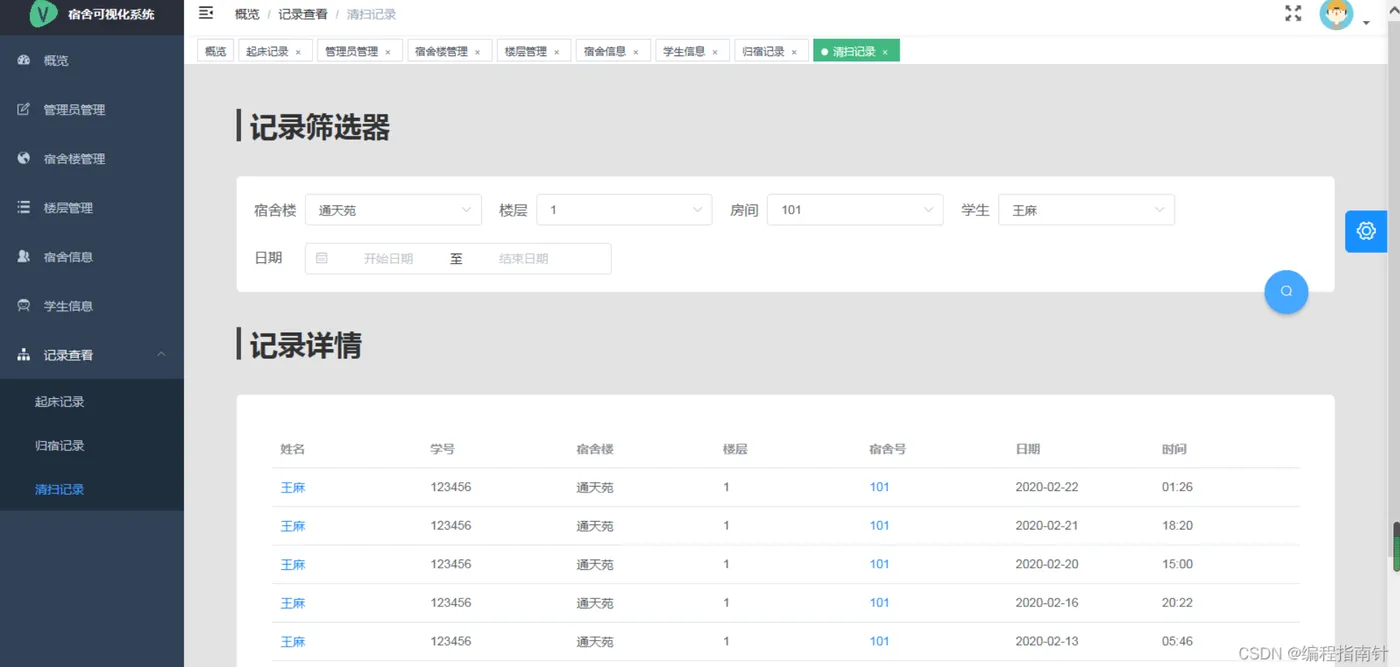Click the 管理员管理 edit icon
Screen dimensions: 1400x667
pos(24,110)
